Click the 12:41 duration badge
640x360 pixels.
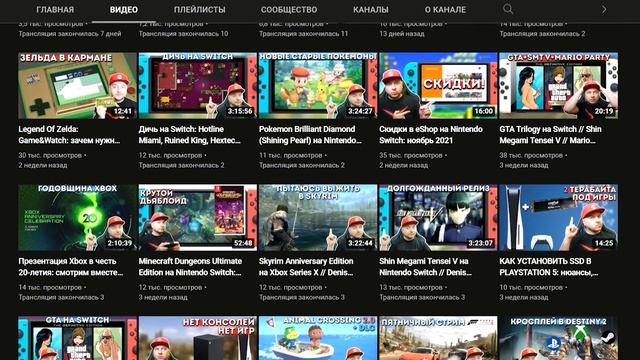123,111
